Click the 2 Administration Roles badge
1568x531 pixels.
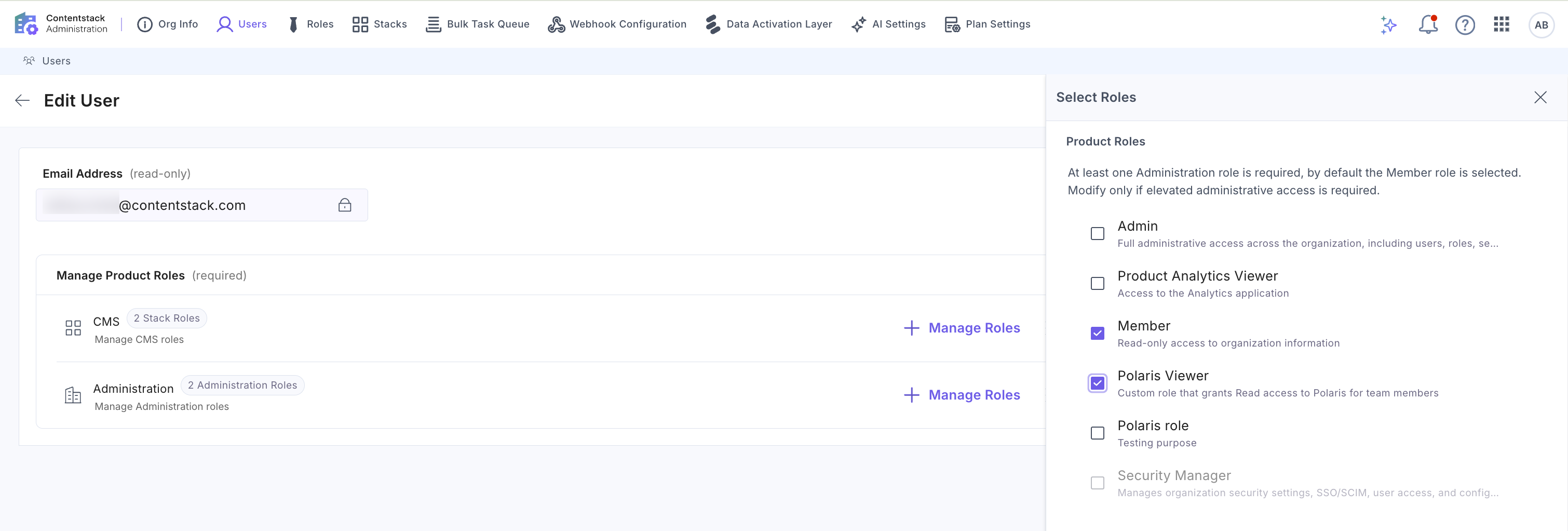coord(242,386)
